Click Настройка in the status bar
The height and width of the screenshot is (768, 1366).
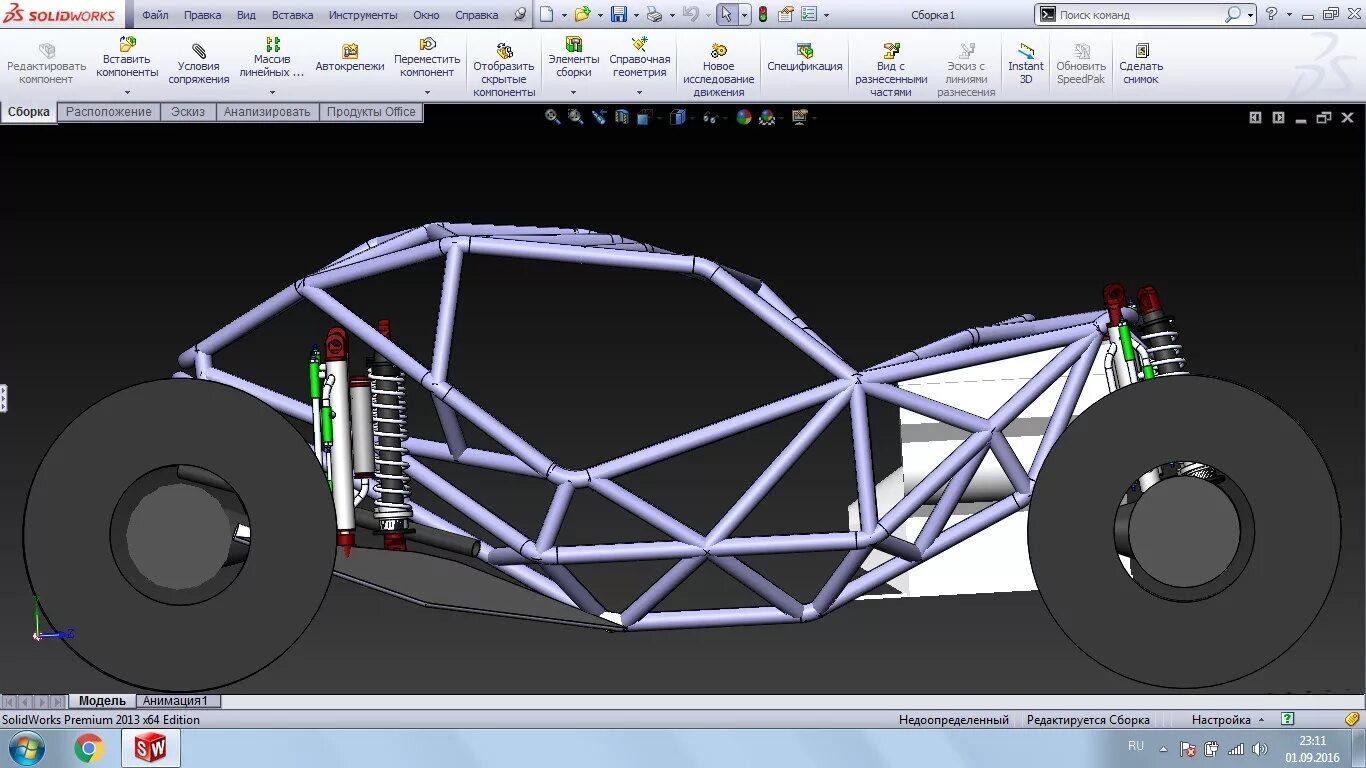point(1221,720)
